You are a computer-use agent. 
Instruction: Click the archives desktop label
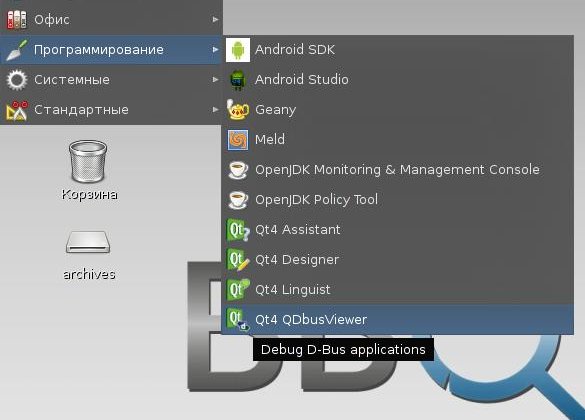coord(89,275)
